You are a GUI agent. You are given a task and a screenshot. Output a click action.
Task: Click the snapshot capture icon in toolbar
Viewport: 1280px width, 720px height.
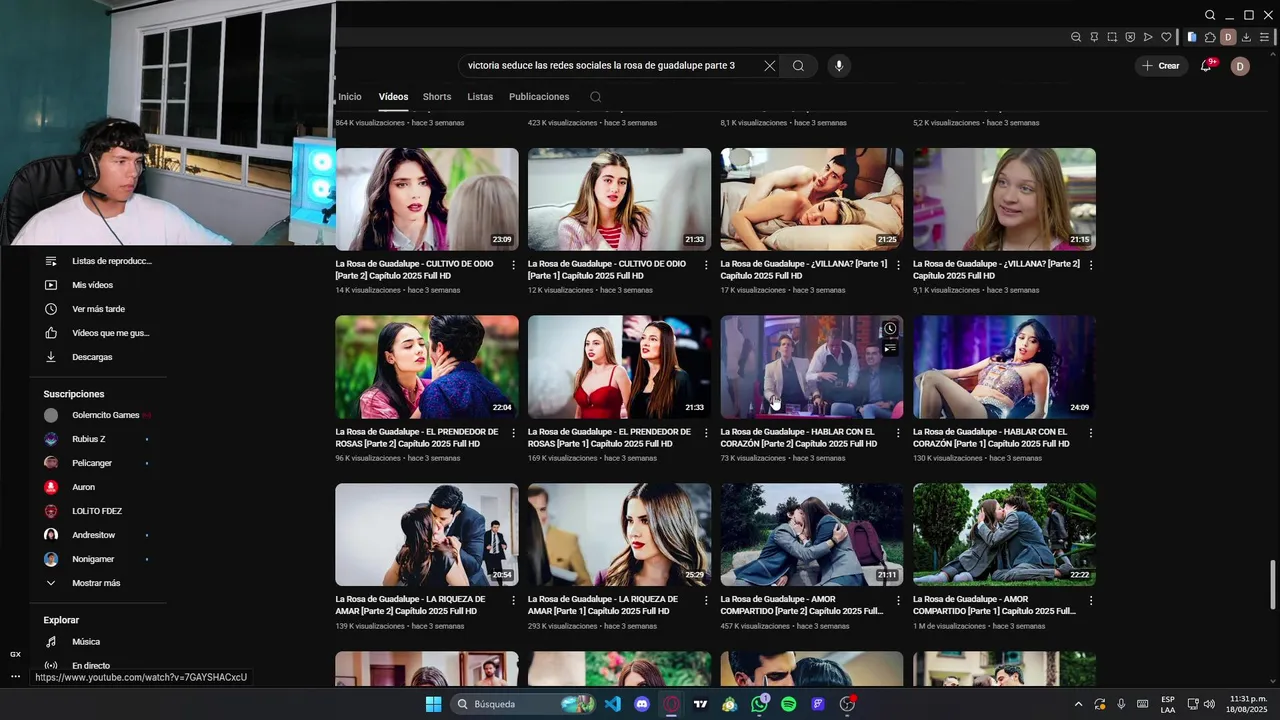pos(1112,37)
